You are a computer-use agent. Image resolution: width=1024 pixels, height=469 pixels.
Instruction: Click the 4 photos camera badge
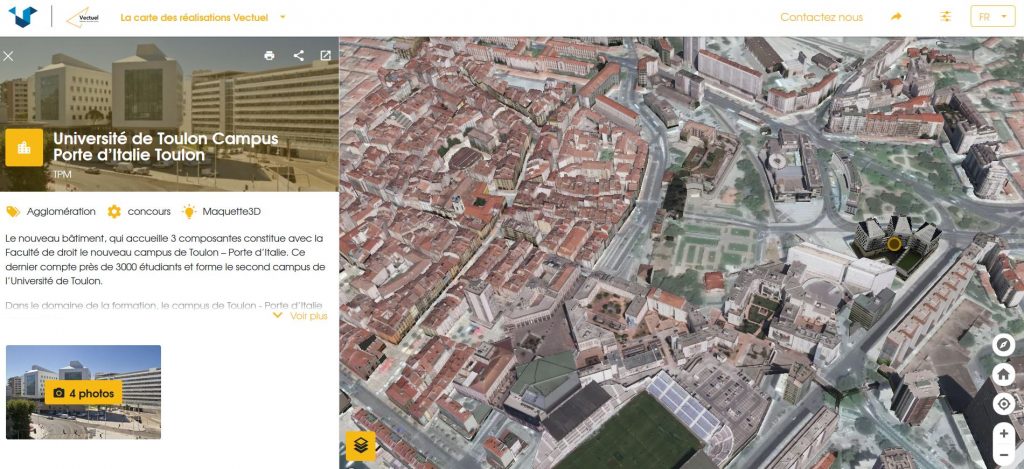click(83, 393)
